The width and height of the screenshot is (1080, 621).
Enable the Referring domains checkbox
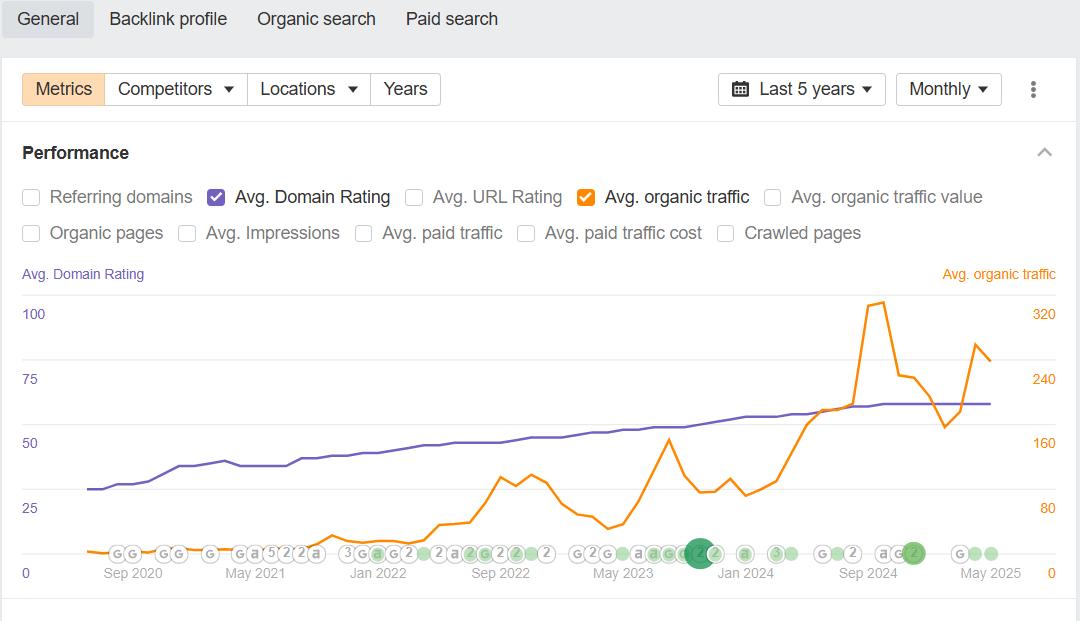click(x=31, y=197)
